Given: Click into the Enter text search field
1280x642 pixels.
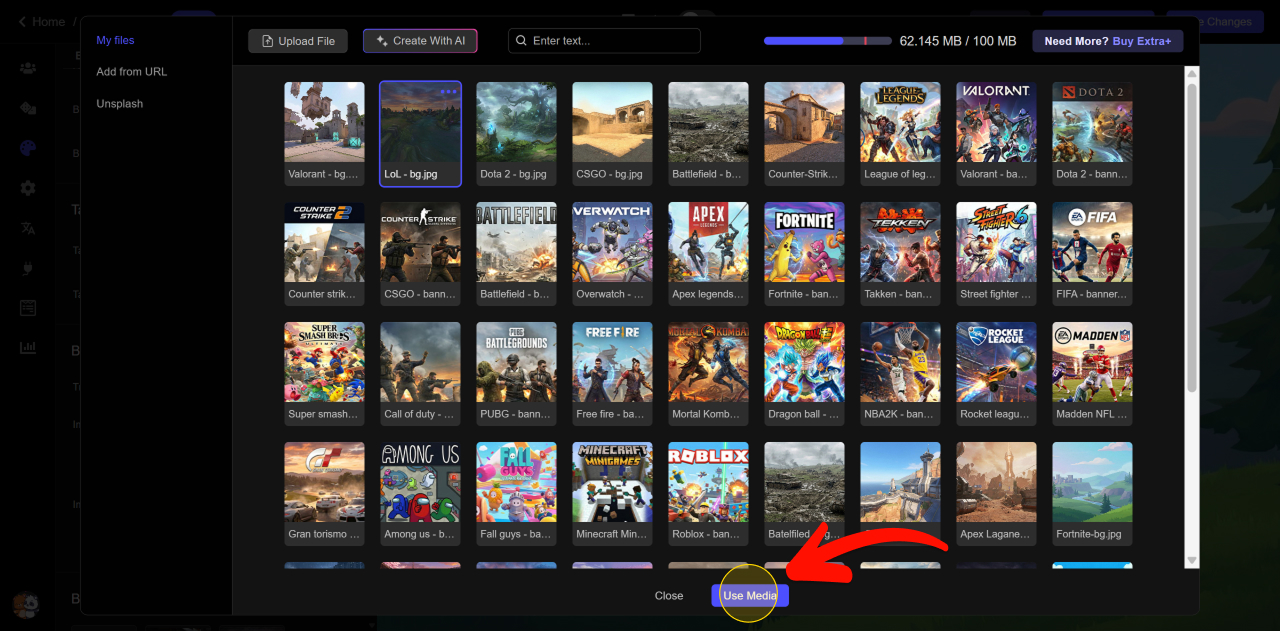Looking at the screenshot, I should click(x=612, y=41).
